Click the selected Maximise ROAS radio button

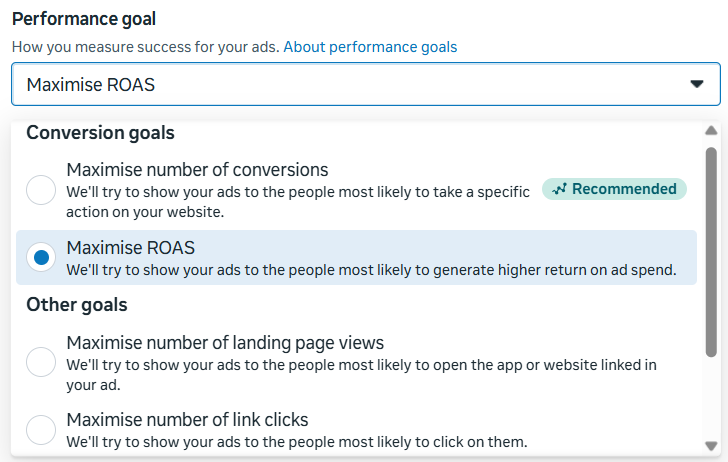[x=41, y=258]
